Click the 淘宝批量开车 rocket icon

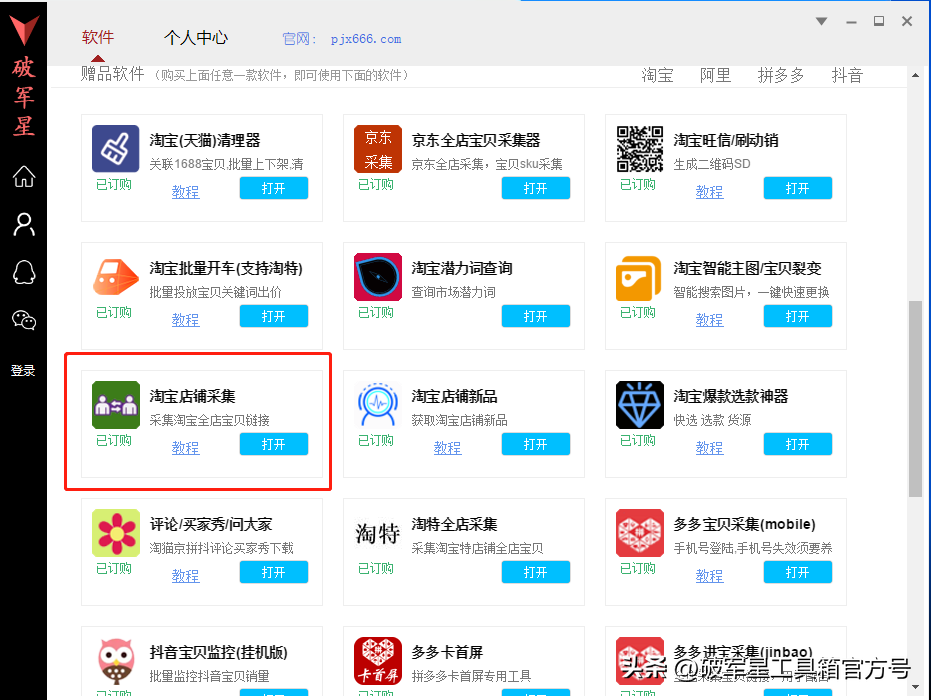tap(115, 276)
